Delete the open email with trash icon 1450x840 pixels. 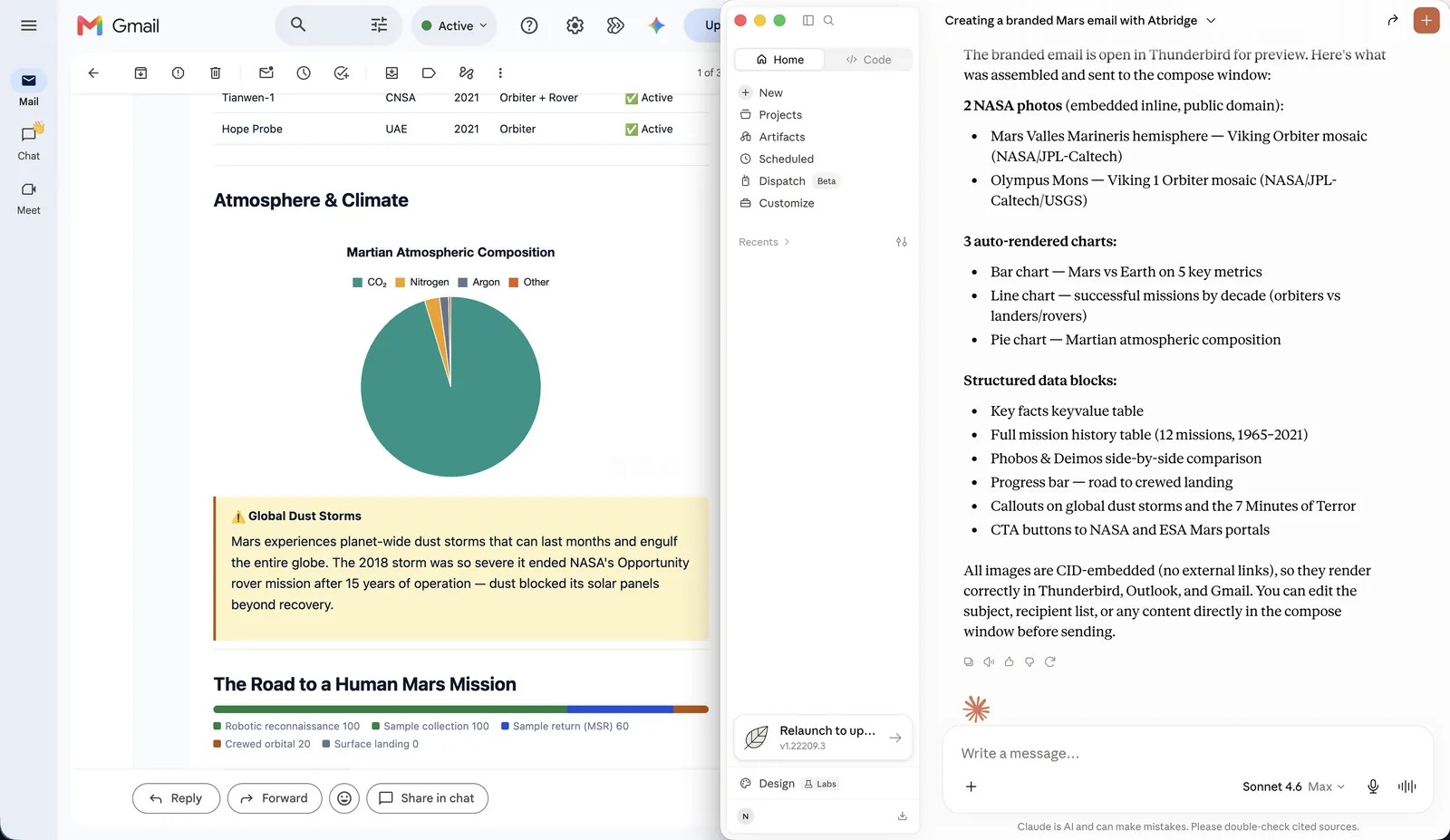(215, 72)
